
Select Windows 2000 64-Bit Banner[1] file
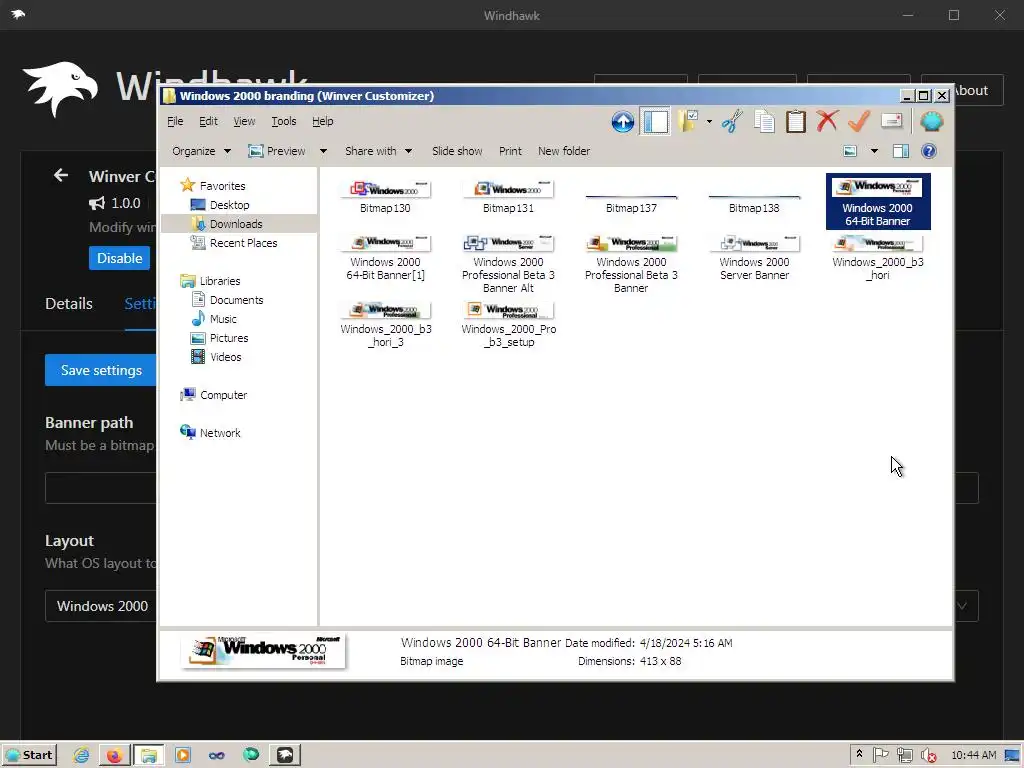(385, 259)
